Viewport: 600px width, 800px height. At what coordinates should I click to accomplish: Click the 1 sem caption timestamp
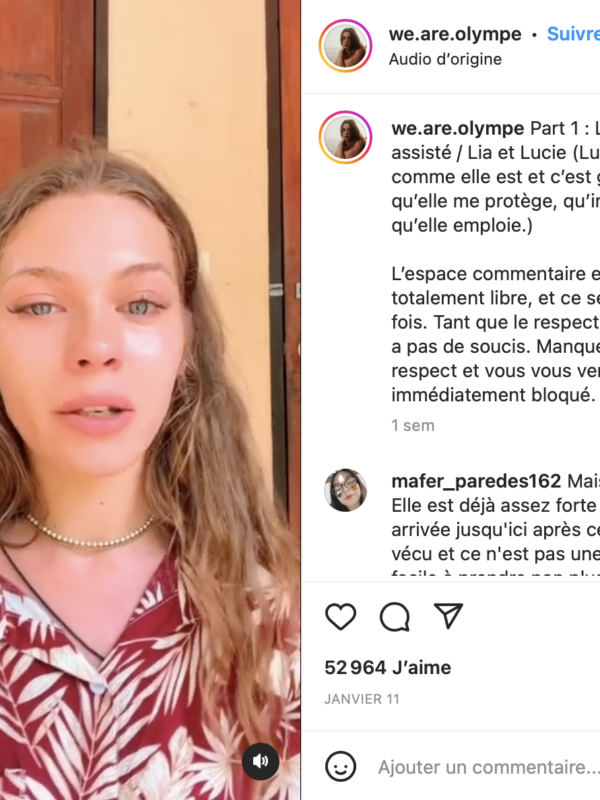[x=413, y=426]
